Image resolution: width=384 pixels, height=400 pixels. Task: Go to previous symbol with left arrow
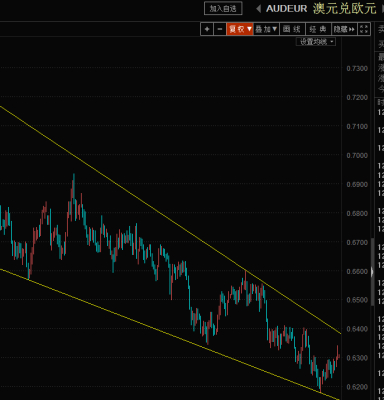(x=258, y=9)
